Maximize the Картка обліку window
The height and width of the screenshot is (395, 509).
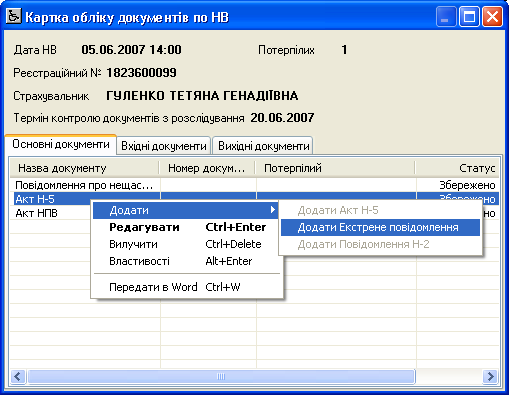tap(469, 17)
